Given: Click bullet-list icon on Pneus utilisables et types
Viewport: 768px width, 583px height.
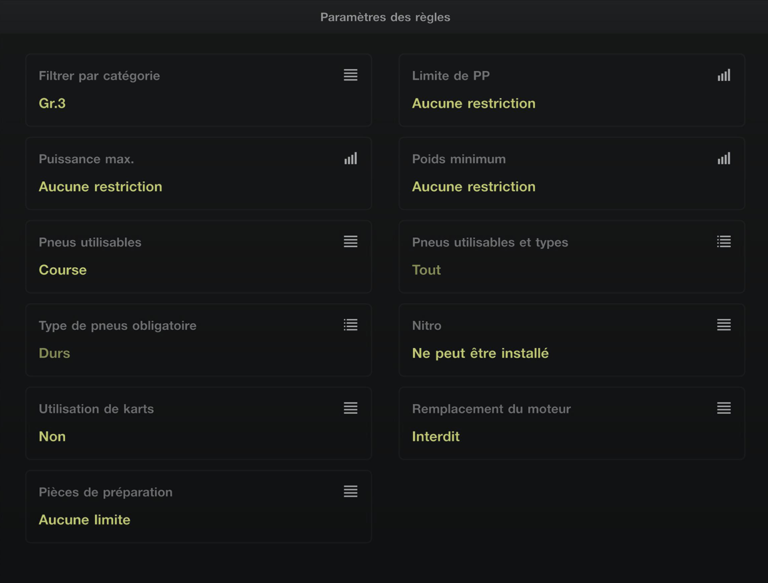Looking at the screenshot, I should 723,242.
